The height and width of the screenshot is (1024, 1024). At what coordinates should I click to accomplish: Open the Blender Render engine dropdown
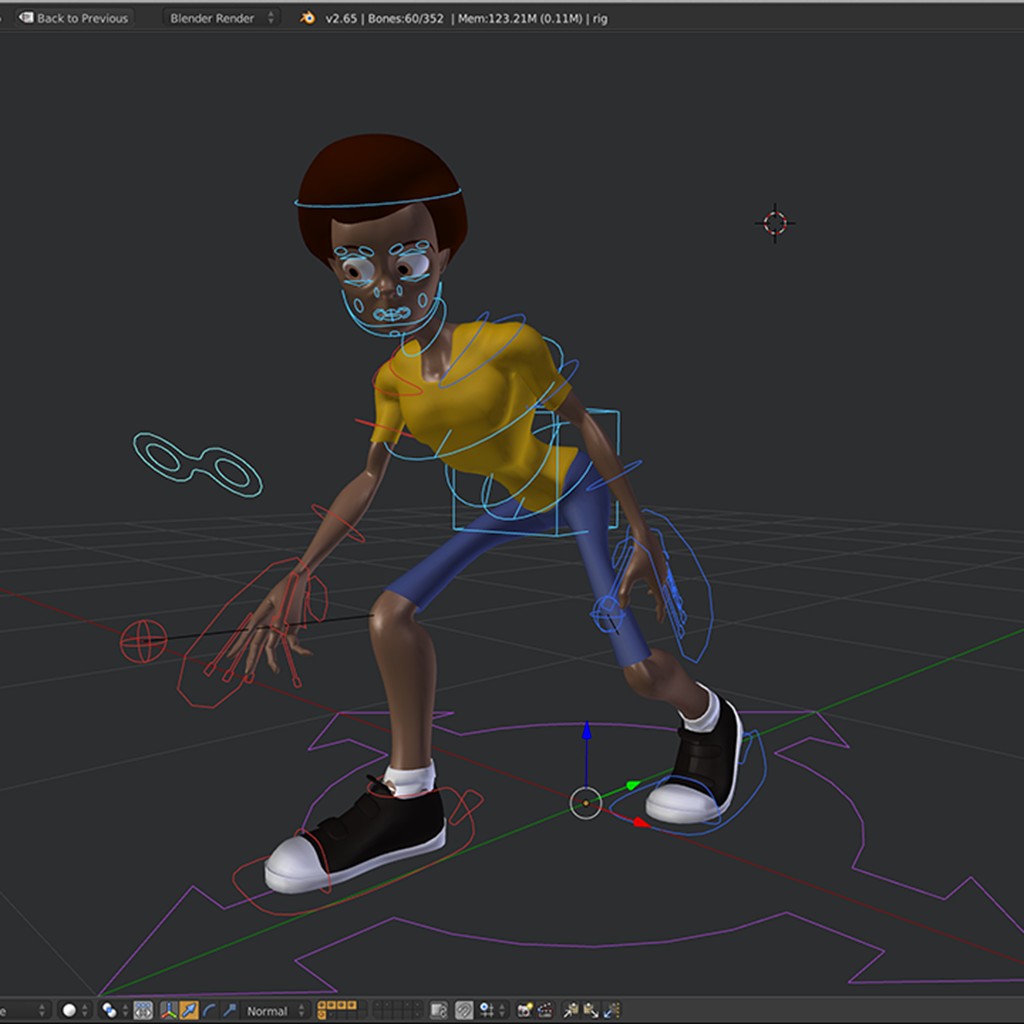(x=219, y=17)
